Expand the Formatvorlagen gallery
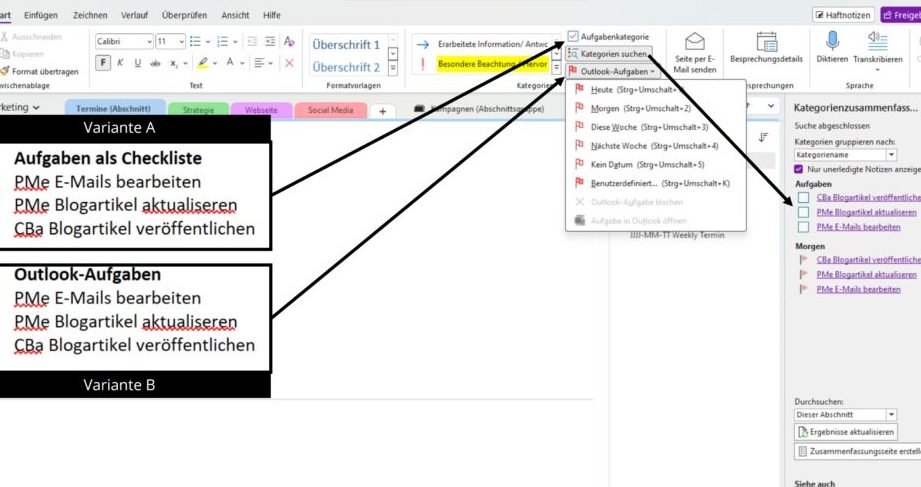Image resolution: width=921 pixels, height=487 pixels. point(393,69)
